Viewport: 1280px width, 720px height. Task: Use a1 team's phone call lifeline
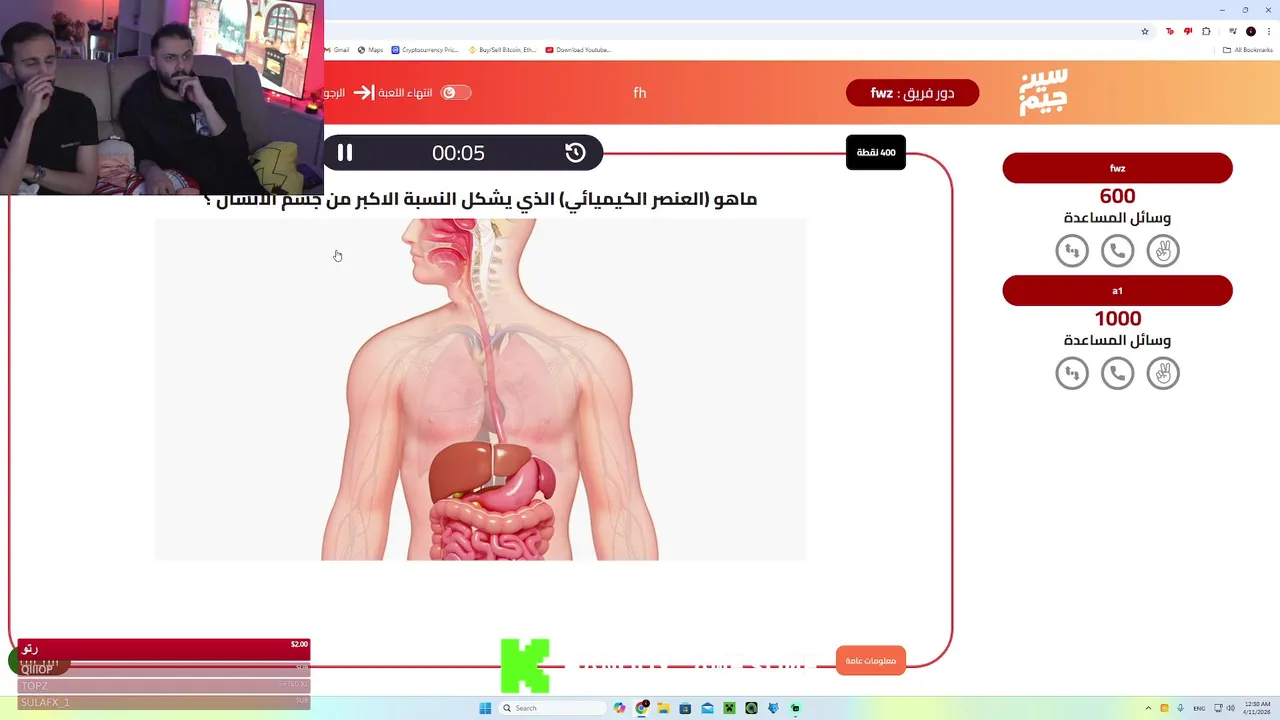tap(1117, 374)
